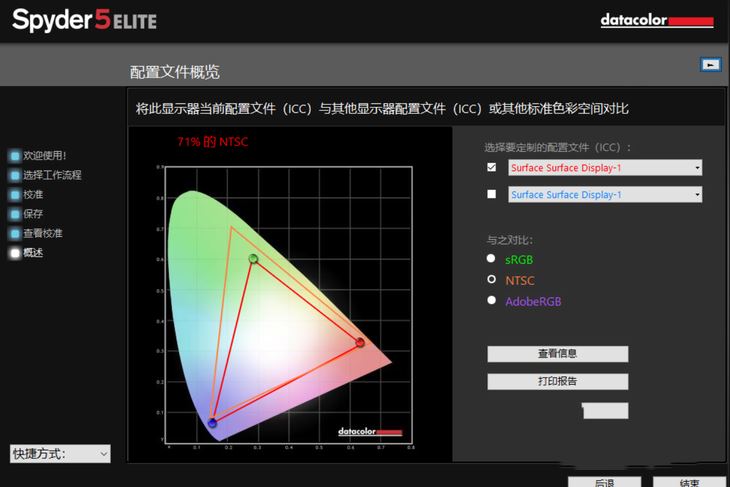Viewport: 730px width, 487px height.
Task: Click the sRGB green label
Action: [519, 260]
